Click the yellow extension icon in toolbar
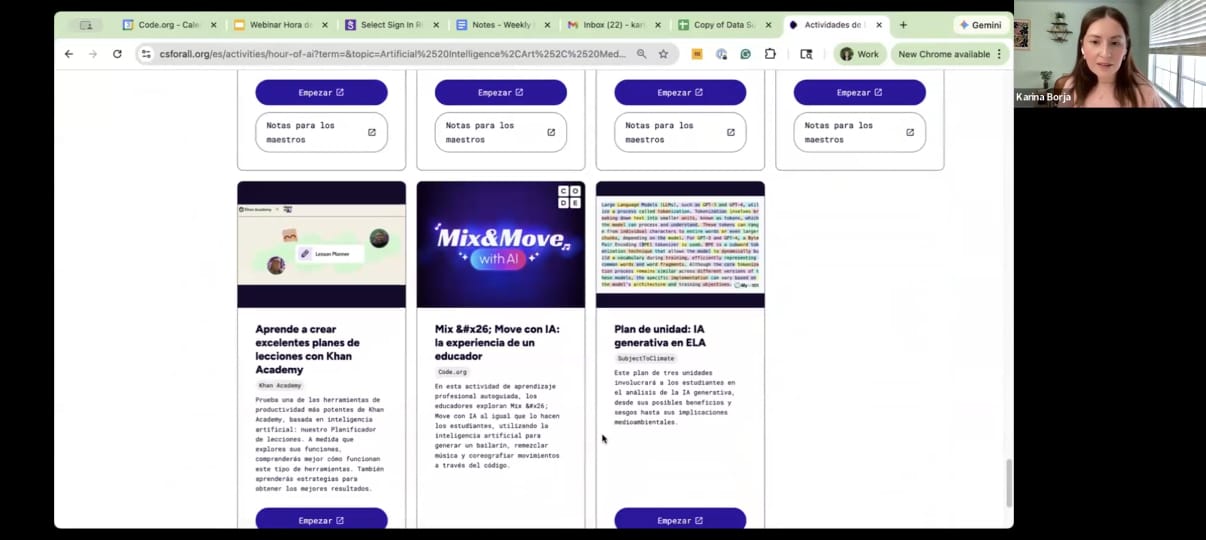This screenshot has height=540, width=1206. pyautogui.click(x=697, y=54)
